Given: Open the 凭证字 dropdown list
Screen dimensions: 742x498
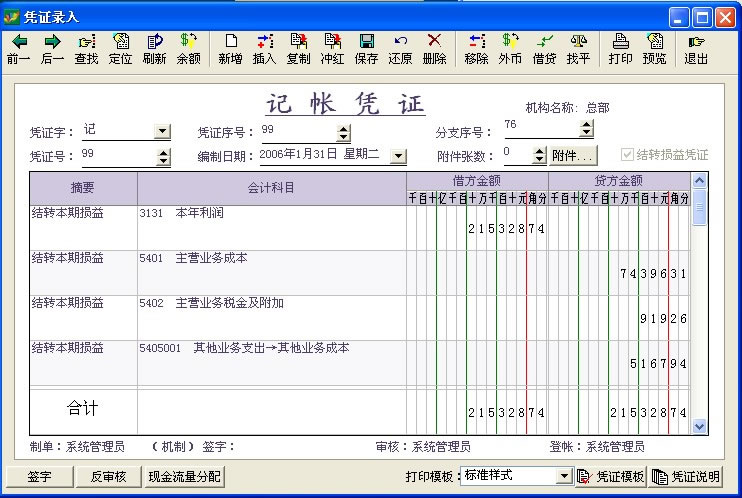Looking at the screenshot, I should click(x=162, y=131).
